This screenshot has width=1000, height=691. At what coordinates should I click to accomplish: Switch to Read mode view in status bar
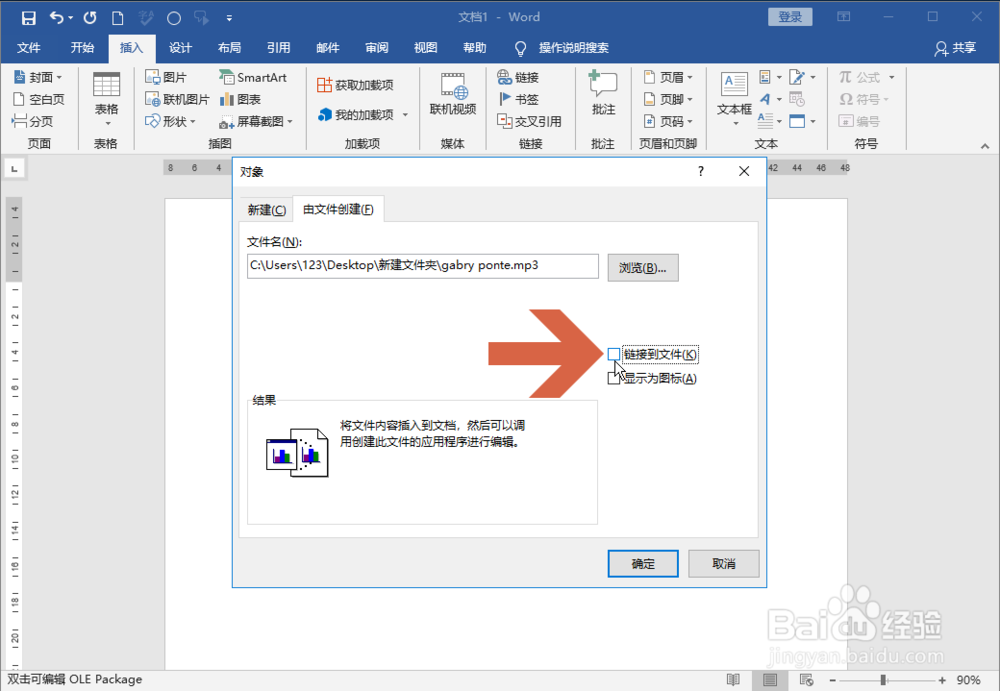tap(733, 680)
